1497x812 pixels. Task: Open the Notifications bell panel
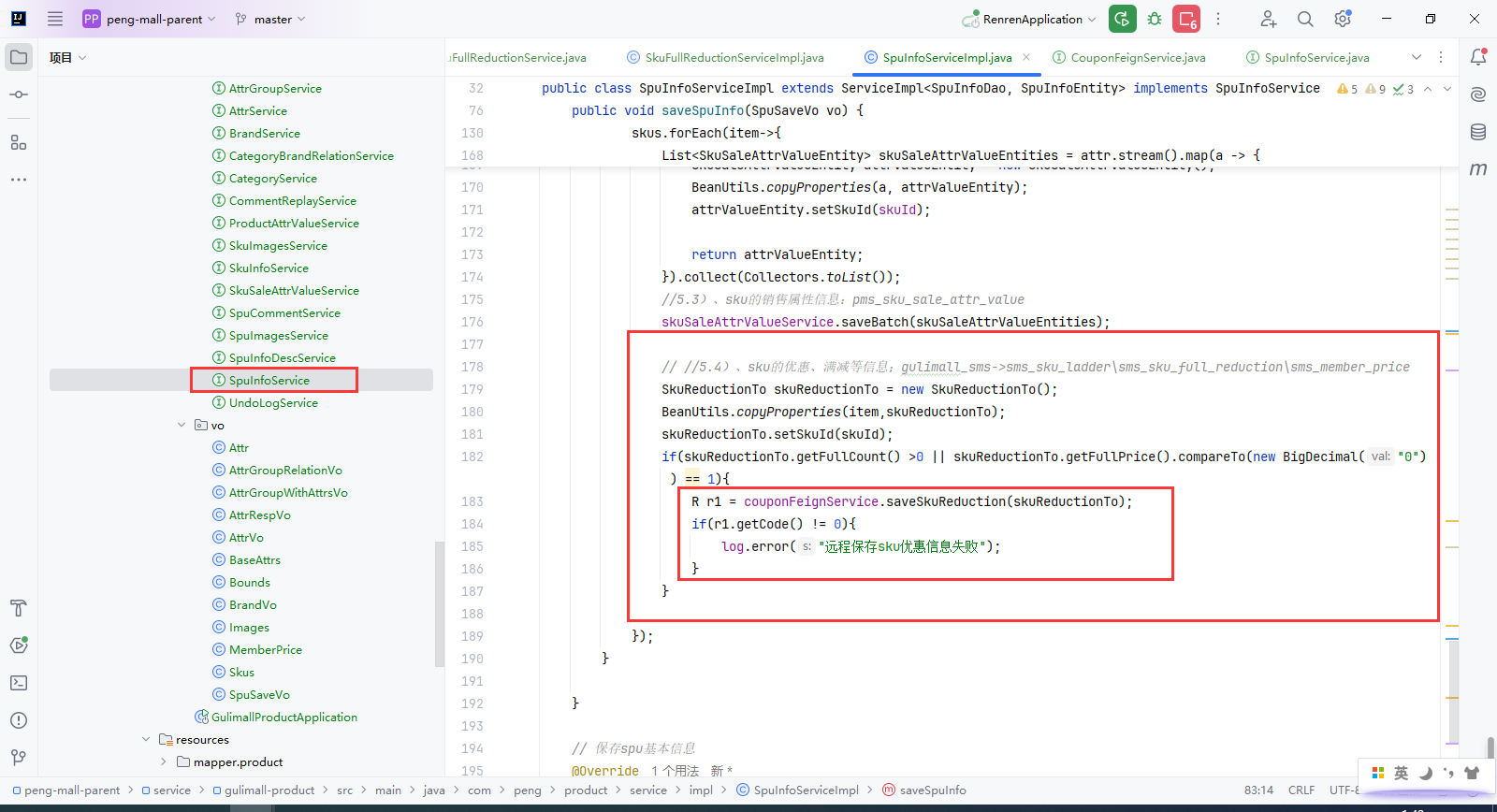tap(1478, 57)
